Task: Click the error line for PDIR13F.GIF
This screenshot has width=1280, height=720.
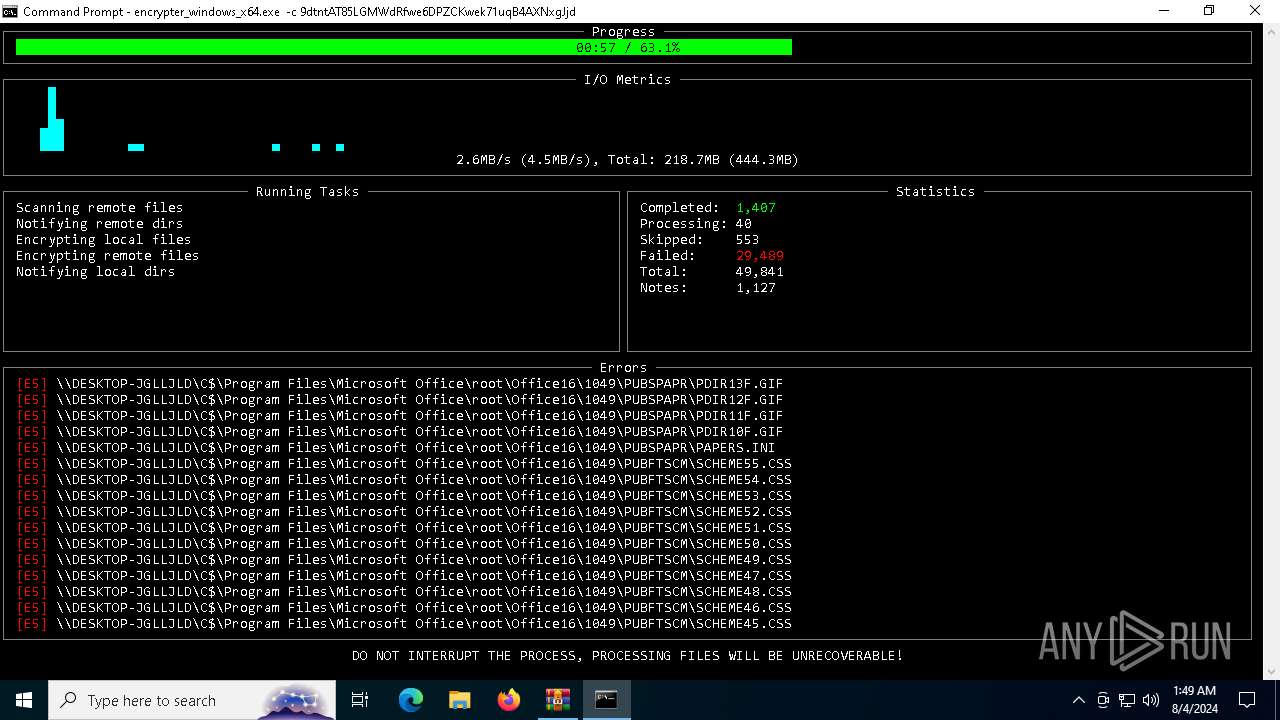Action: click(400, 384)
